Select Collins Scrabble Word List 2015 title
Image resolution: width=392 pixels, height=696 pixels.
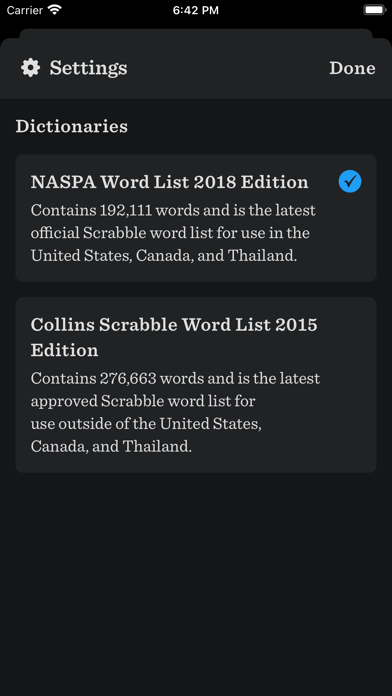[174, 337]
